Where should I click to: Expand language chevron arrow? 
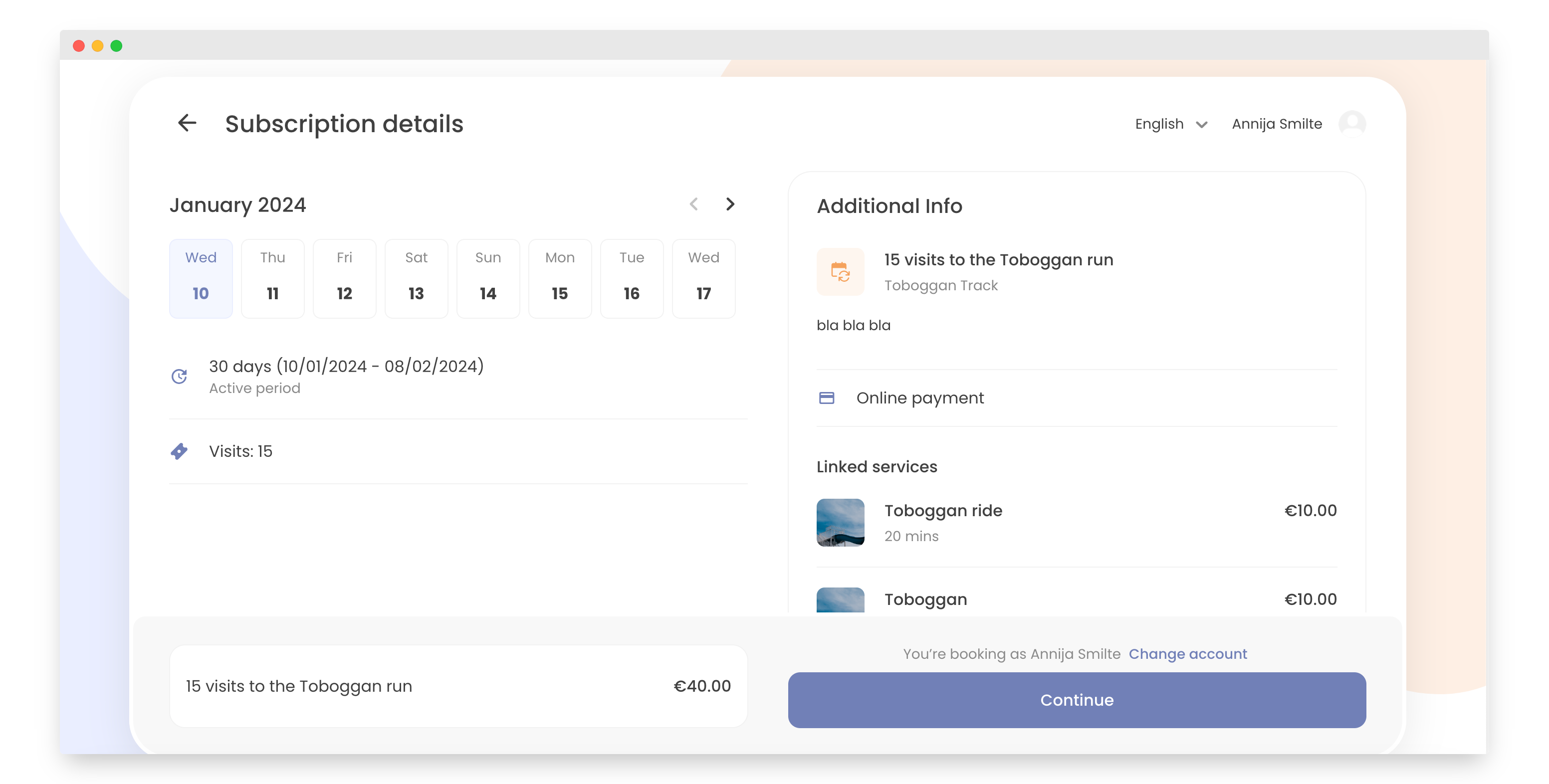point(1201,125)
